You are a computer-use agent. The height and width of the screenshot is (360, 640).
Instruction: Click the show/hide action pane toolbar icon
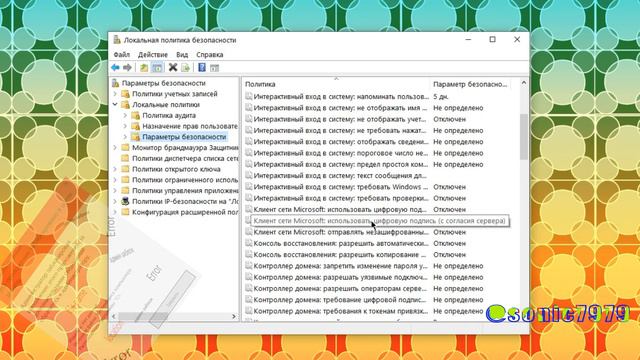coord(214,68)
